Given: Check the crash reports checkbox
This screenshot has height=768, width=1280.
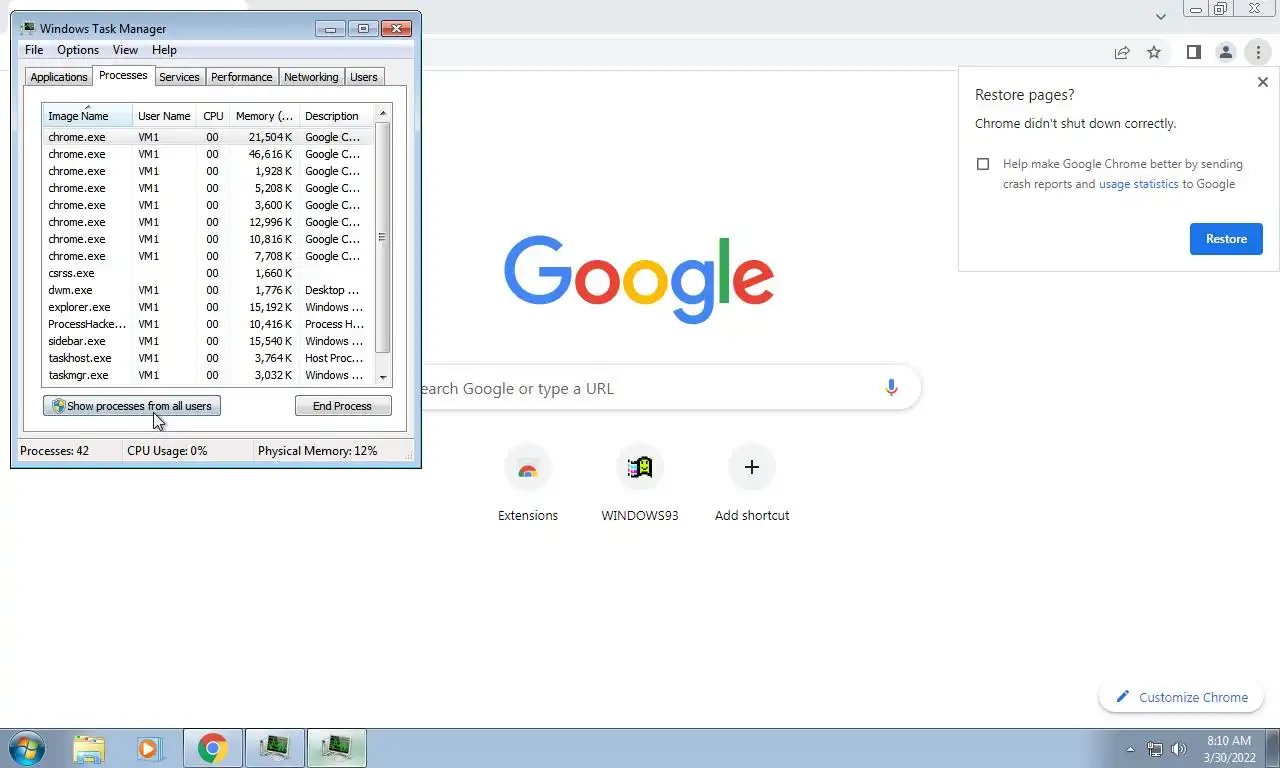Looking at the screenshot, I should [x=983, y=164].
